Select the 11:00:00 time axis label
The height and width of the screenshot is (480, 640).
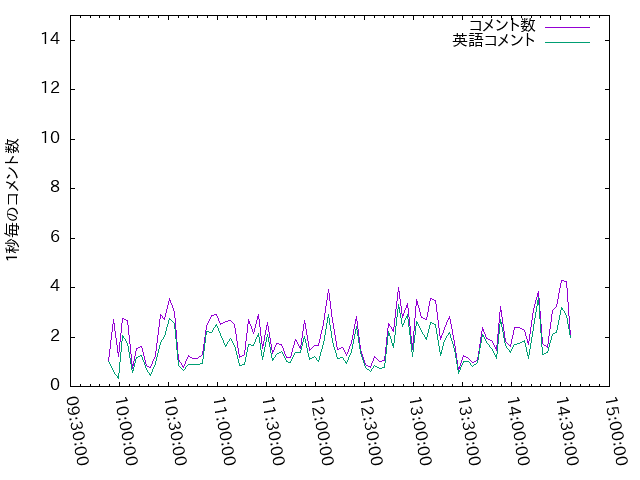click(x=224, y=430)
